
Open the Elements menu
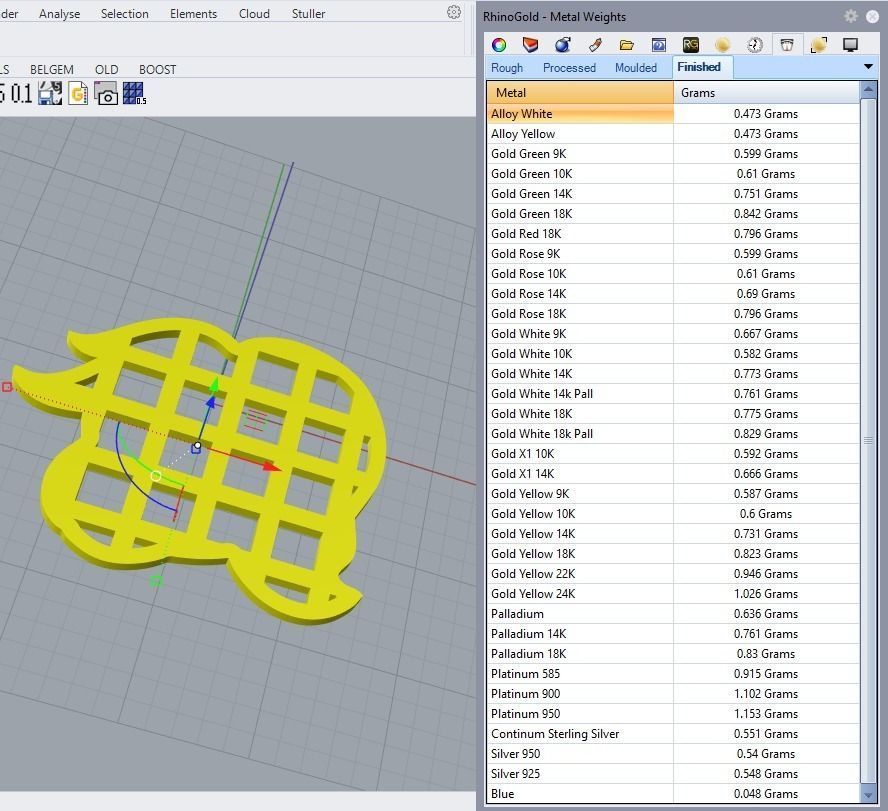tap(193, 14)
